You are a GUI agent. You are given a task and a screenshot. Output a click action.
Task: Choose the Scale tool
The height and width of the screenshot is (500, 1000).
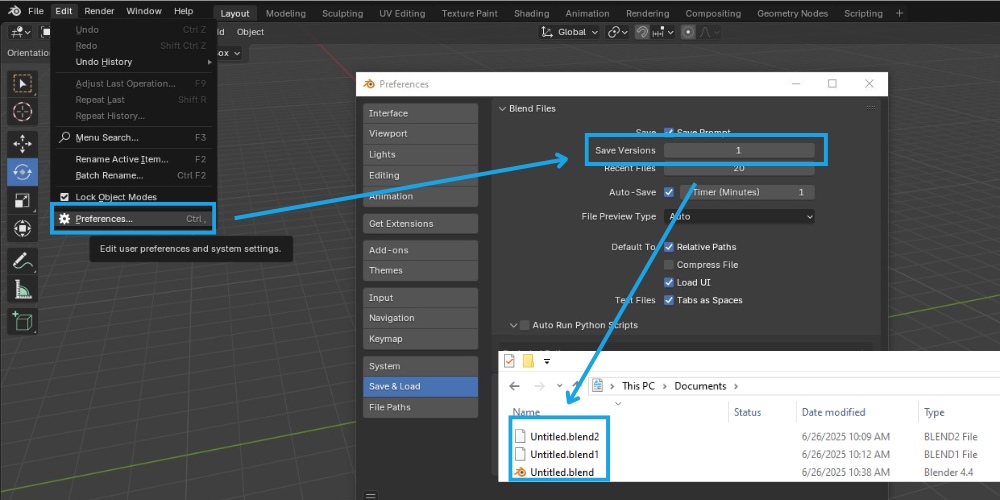pos(22,201)
